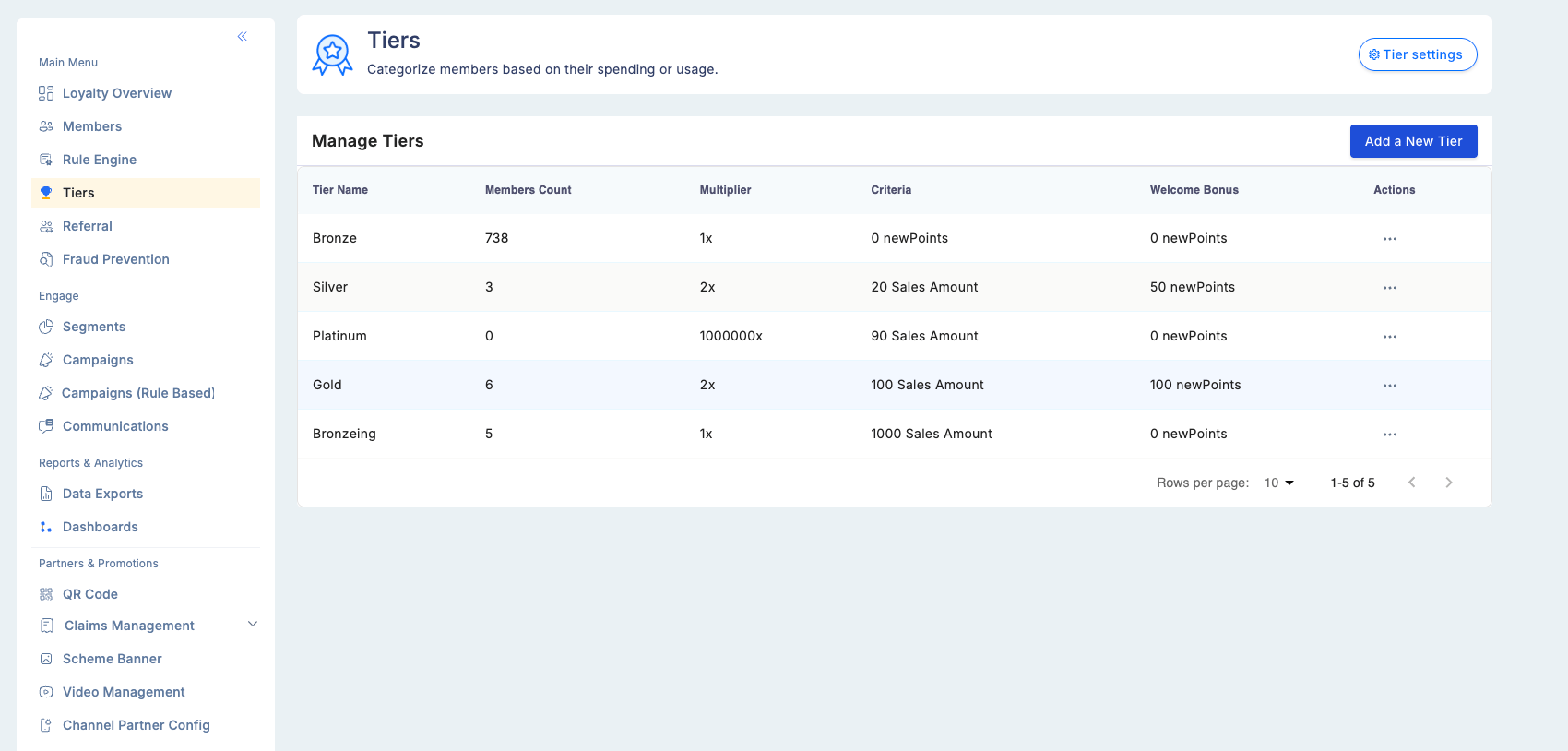Click the Criteria column header
The image size is (1568, 751).
(x=891, y=190)
